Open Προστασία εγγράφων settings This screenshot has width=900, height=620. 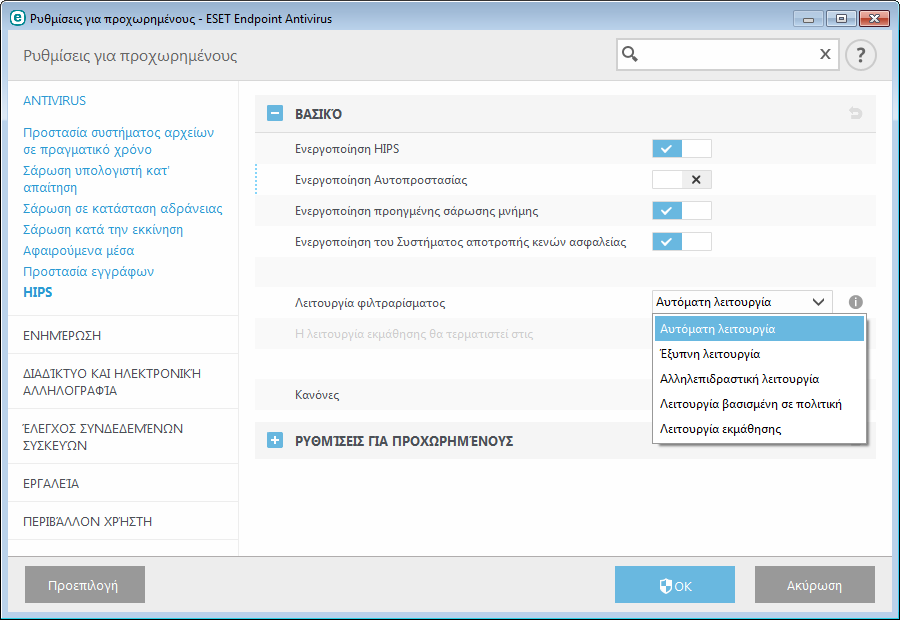click(x=88, y=272)
